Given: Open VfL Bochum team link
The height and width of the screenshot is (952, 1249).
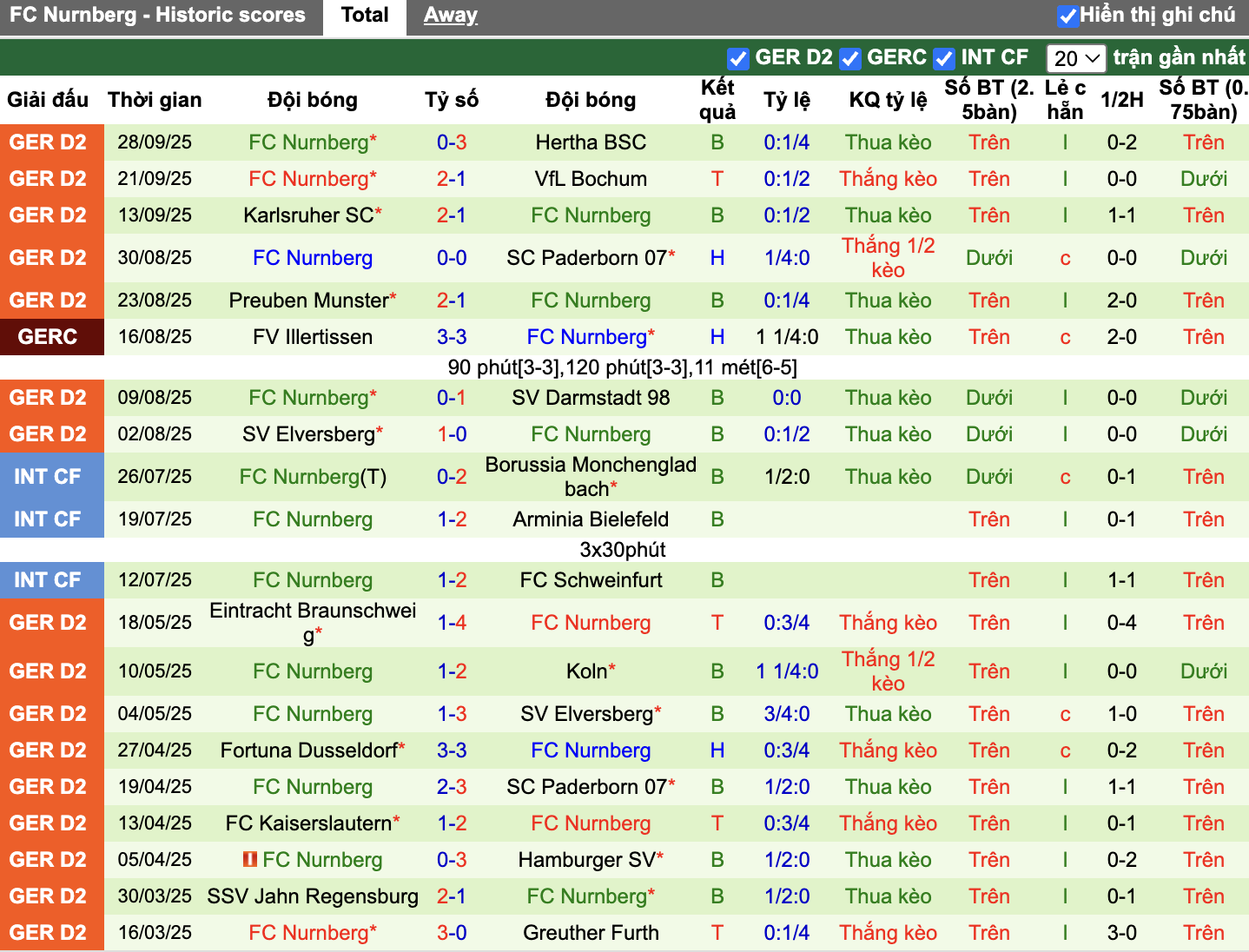Looking at the screenshot, I should (x=591, y=179).
